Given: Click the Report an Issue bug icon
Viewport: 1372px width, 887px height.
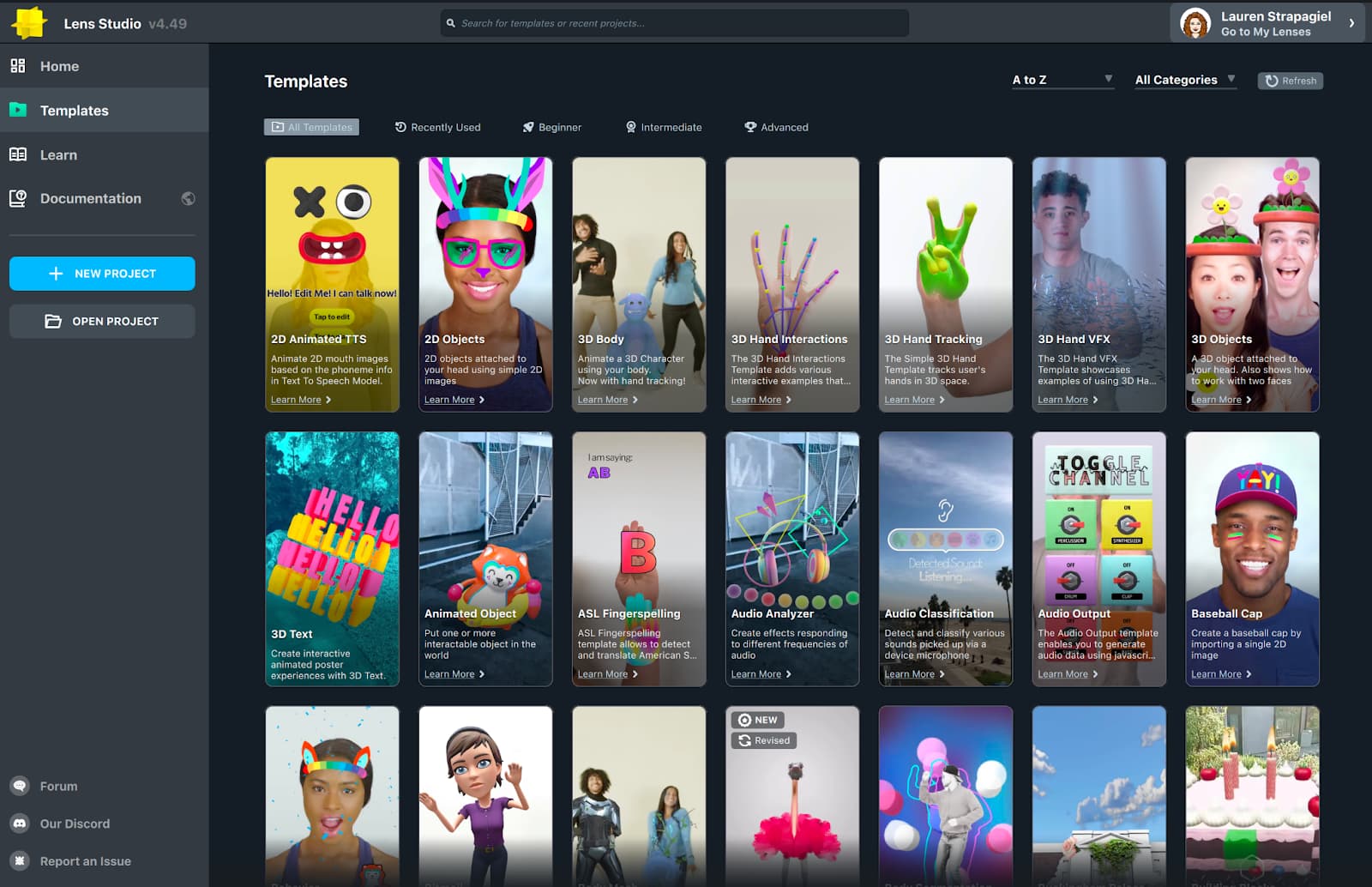Looking at the screenshot, I should 20,861.
